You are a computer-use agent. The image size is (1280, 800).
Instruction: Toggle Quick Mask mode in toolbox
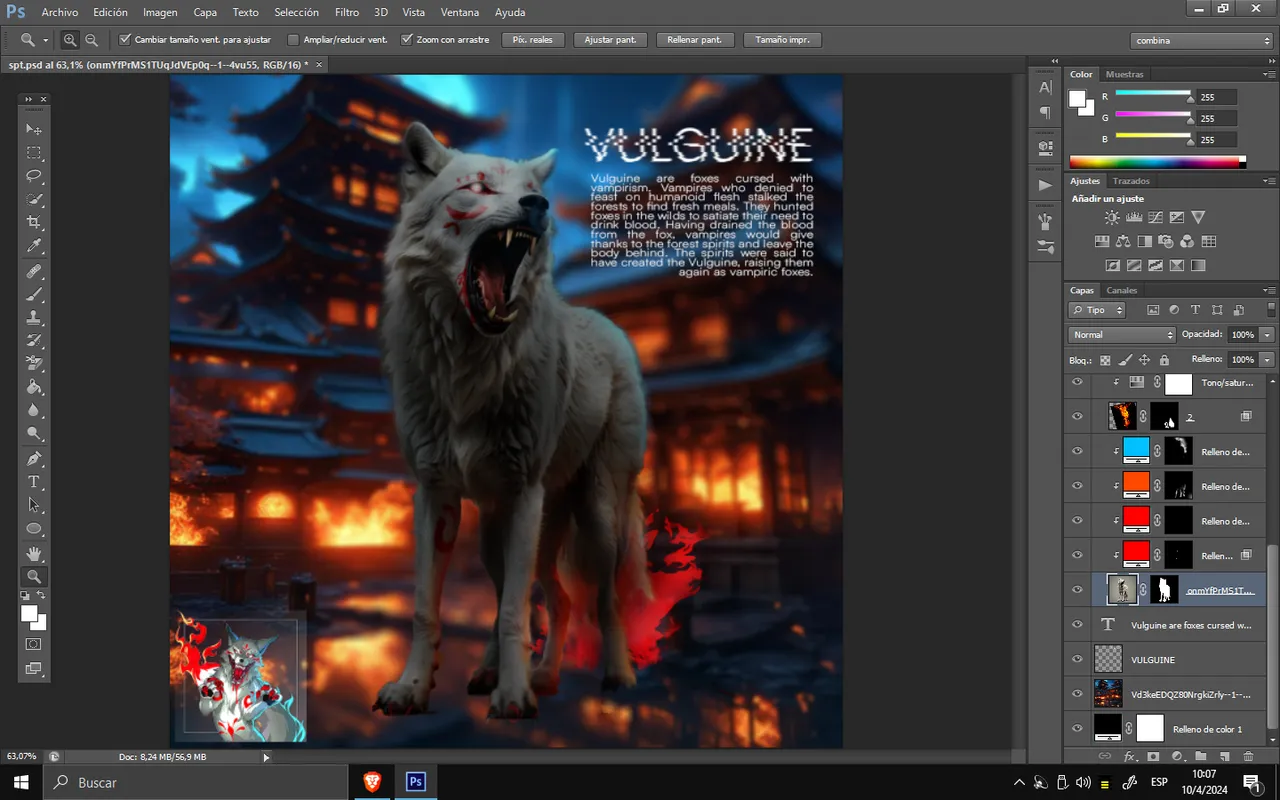pos(34,644)
